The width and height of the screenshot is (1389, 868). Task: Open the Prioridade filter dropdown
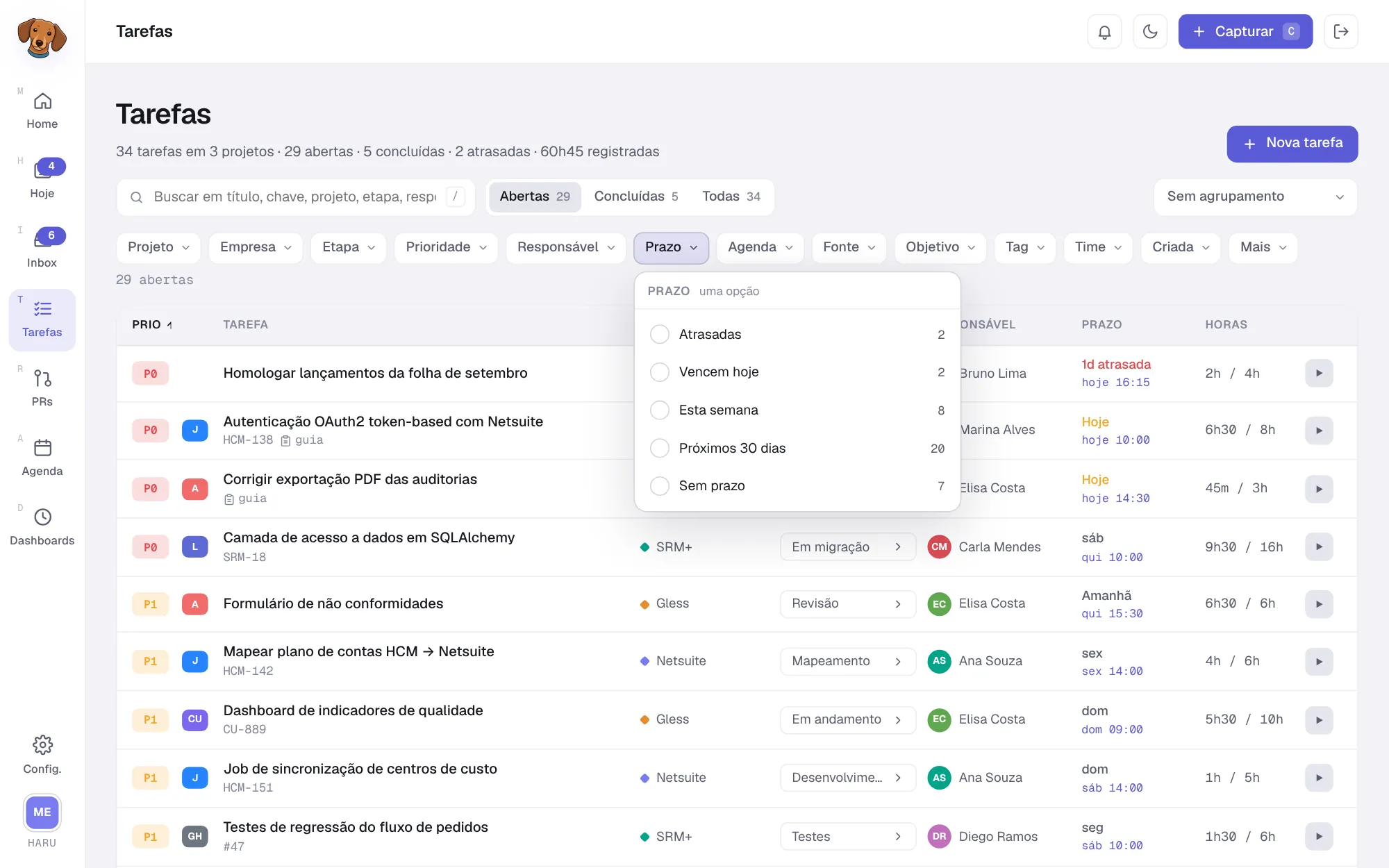[x=446, y=247]
